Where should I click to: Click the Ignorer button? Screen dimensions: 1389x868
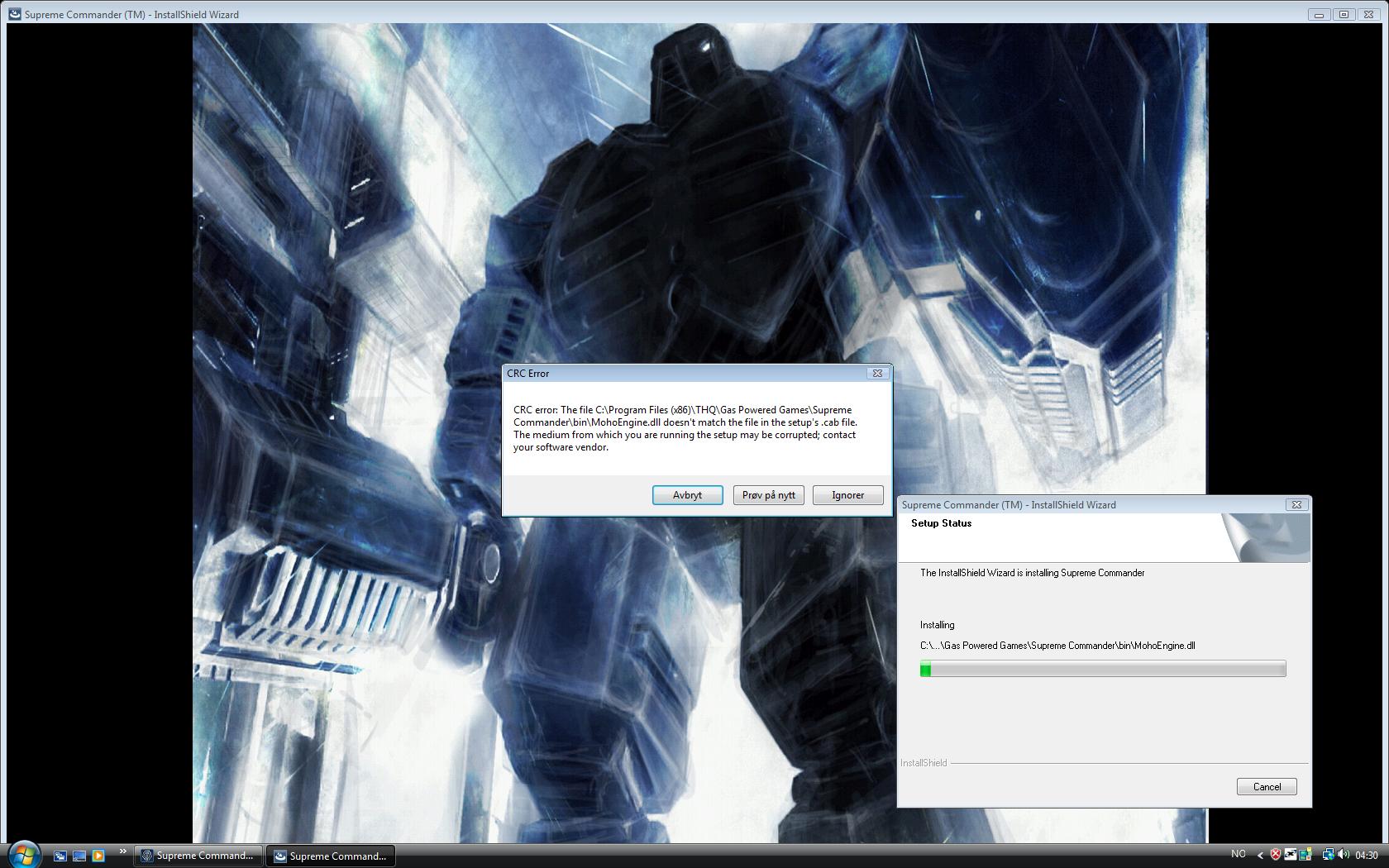pyautogui.click(x=847, y=495)
